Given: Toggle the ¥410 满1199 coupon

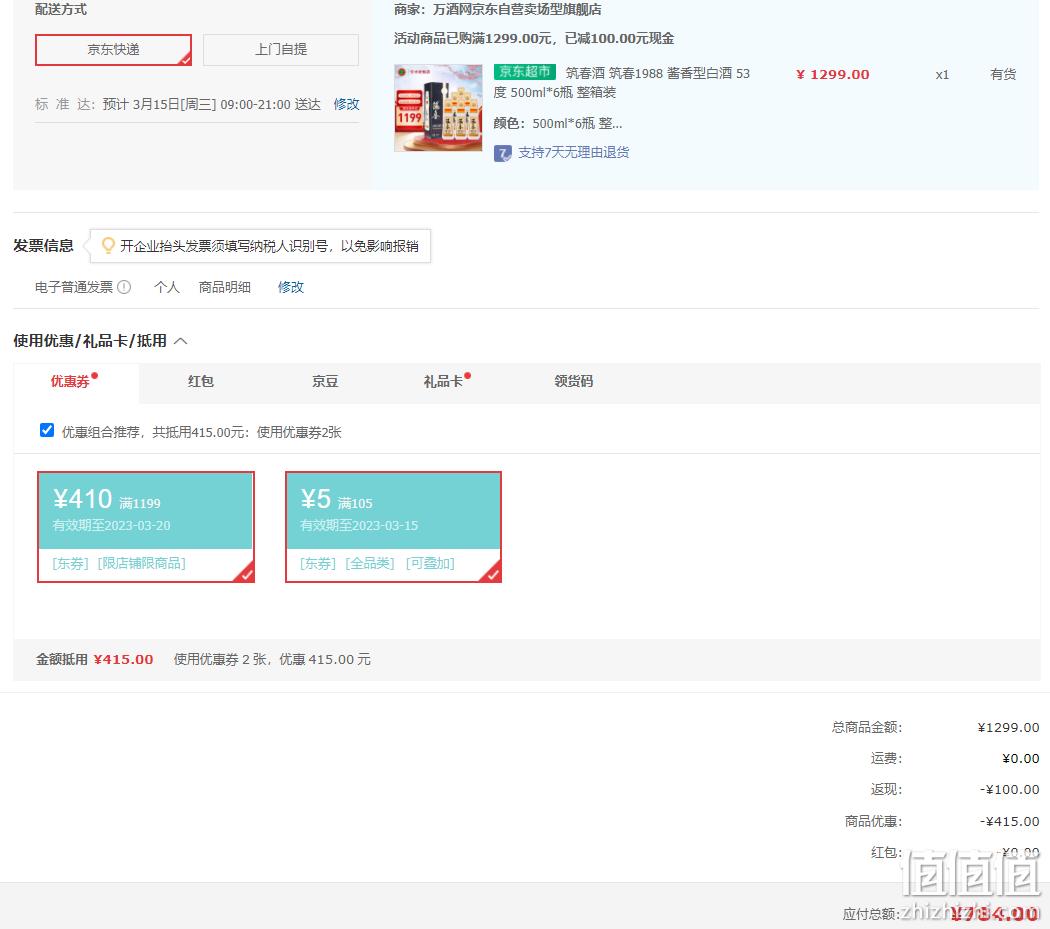Looking at the screenshot, I should [x=146, y=527].
